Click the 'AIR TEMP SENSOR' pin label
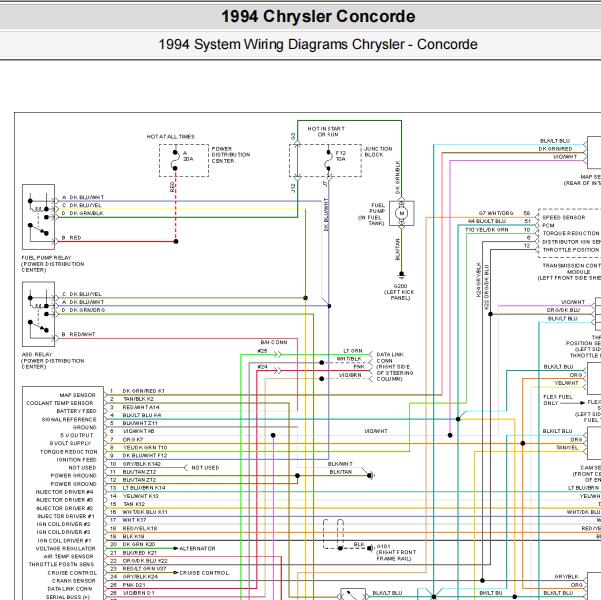This screenshot has width=601, height=600. tap(68, 556)
